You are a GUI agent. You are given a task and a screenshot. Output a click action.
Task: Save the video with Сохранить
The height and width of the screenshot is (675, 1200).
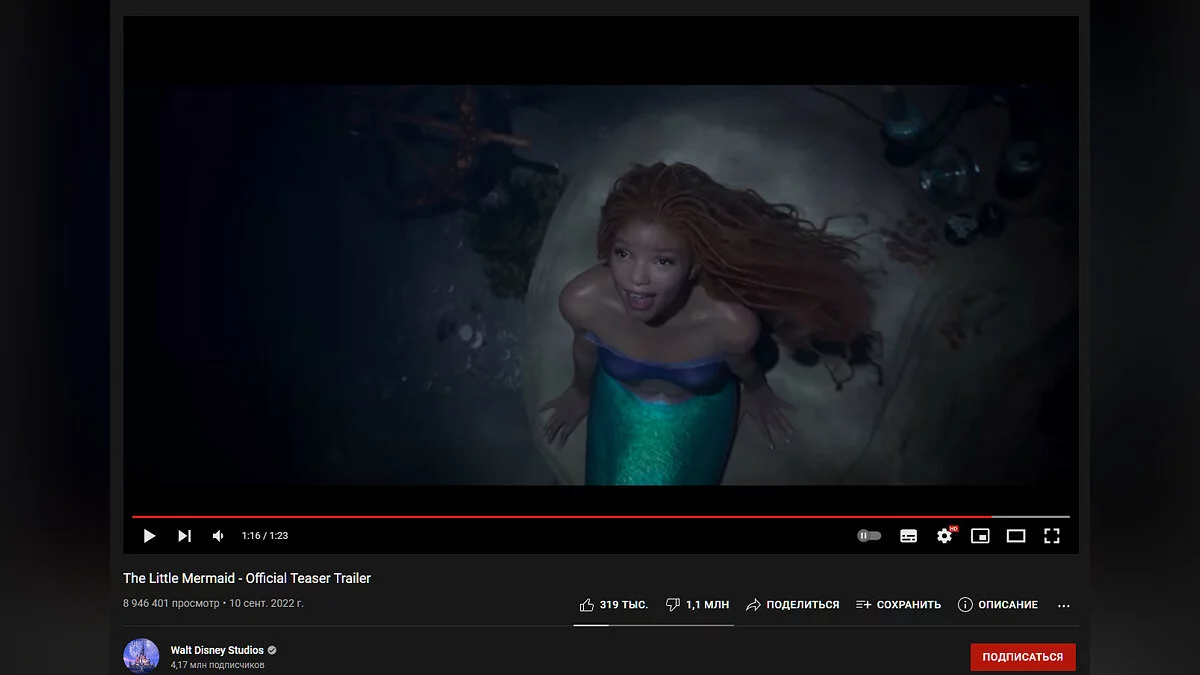coord(898,605)
